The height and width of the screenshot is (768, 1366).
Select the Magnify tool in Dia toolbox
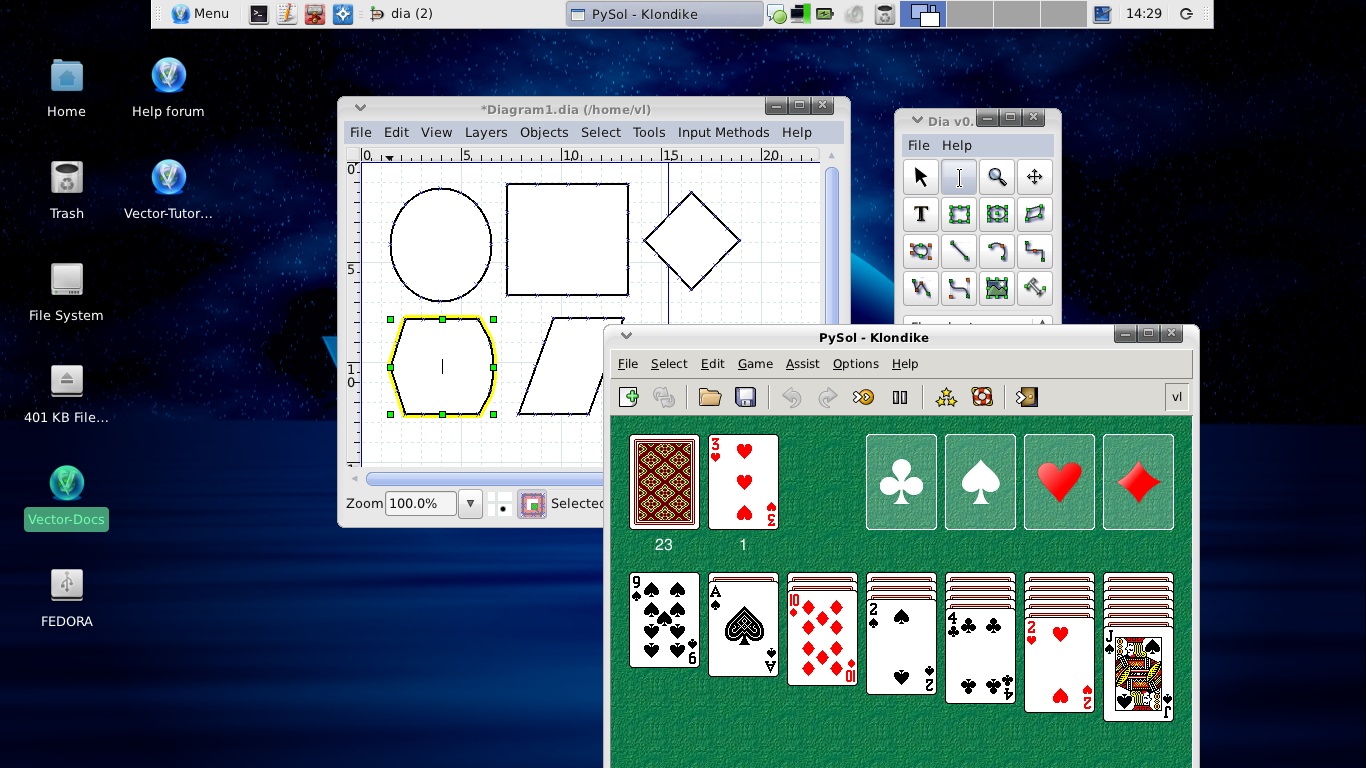tap(997, 177)
